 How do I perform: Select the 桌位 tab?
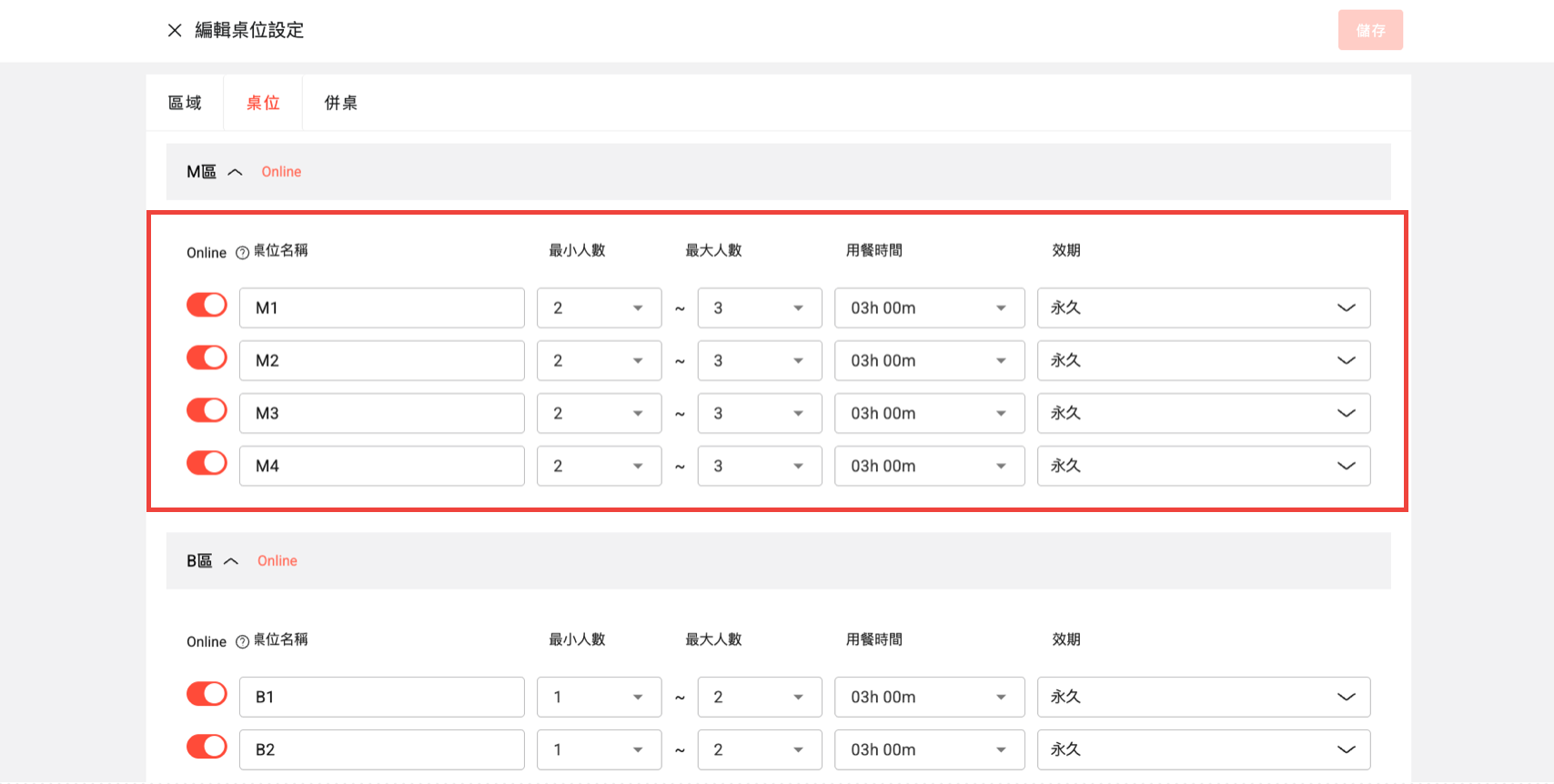pos(263,103)
